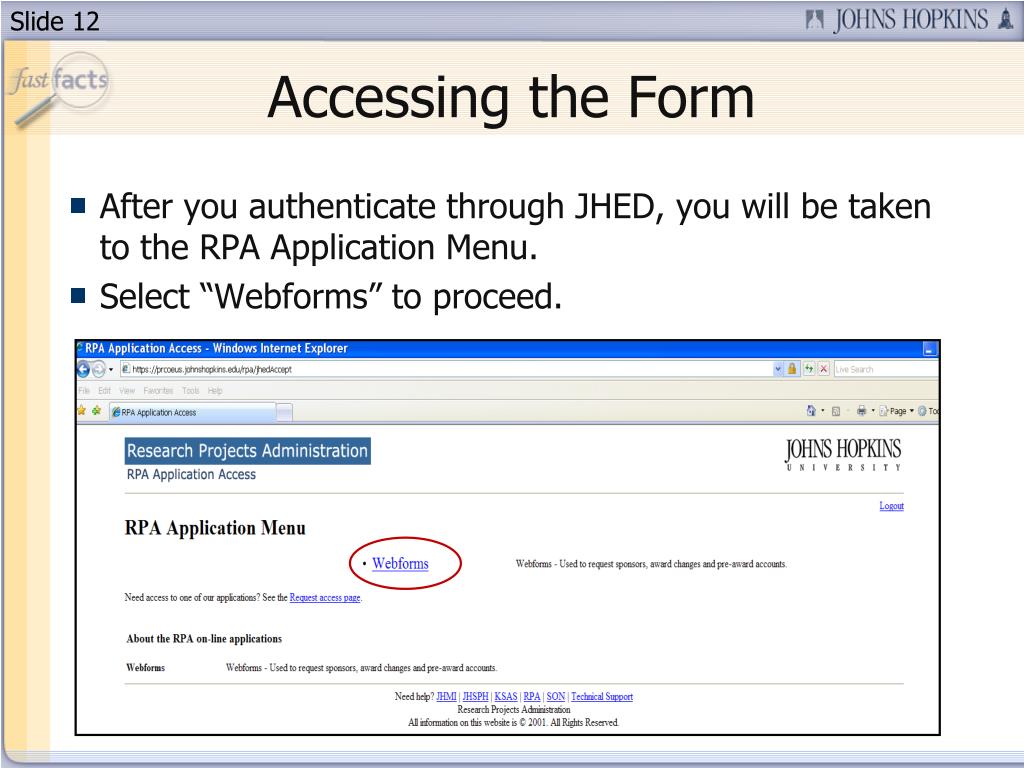
Task: Click the Webforms link
Action: coord(400,563)
